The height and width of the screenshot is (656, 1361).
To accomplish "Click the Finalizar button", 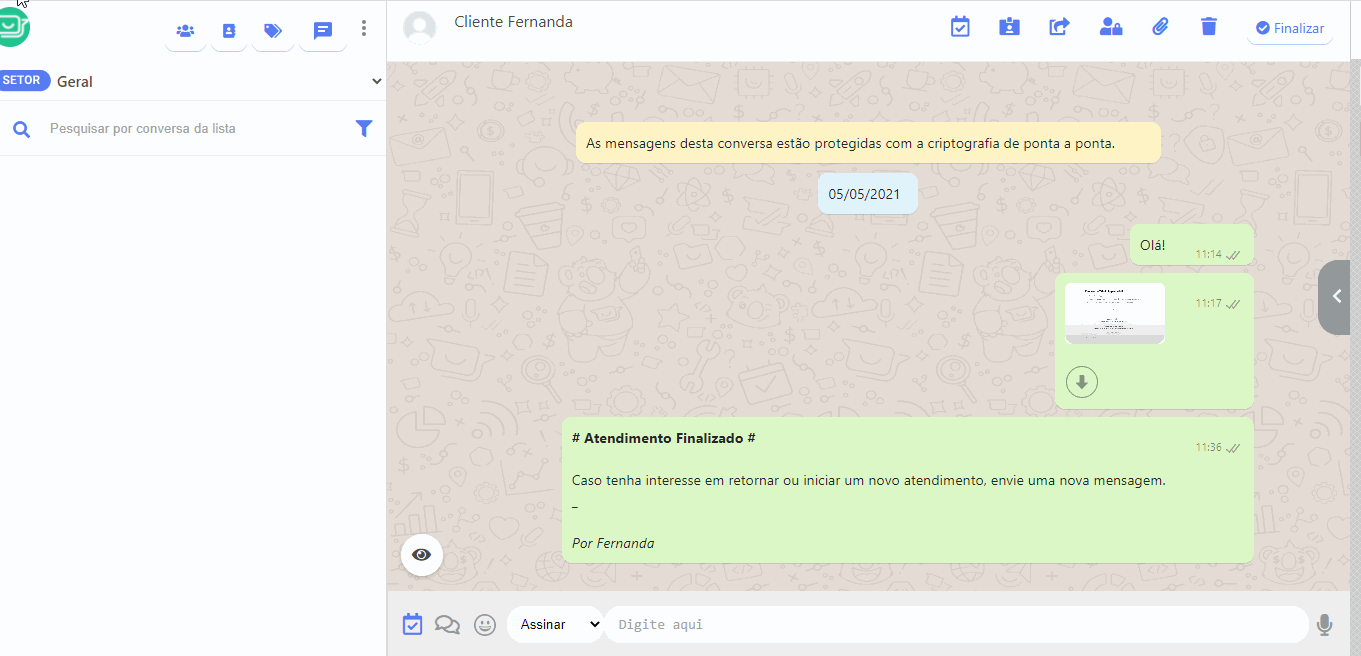I will tap(1289, 27).
